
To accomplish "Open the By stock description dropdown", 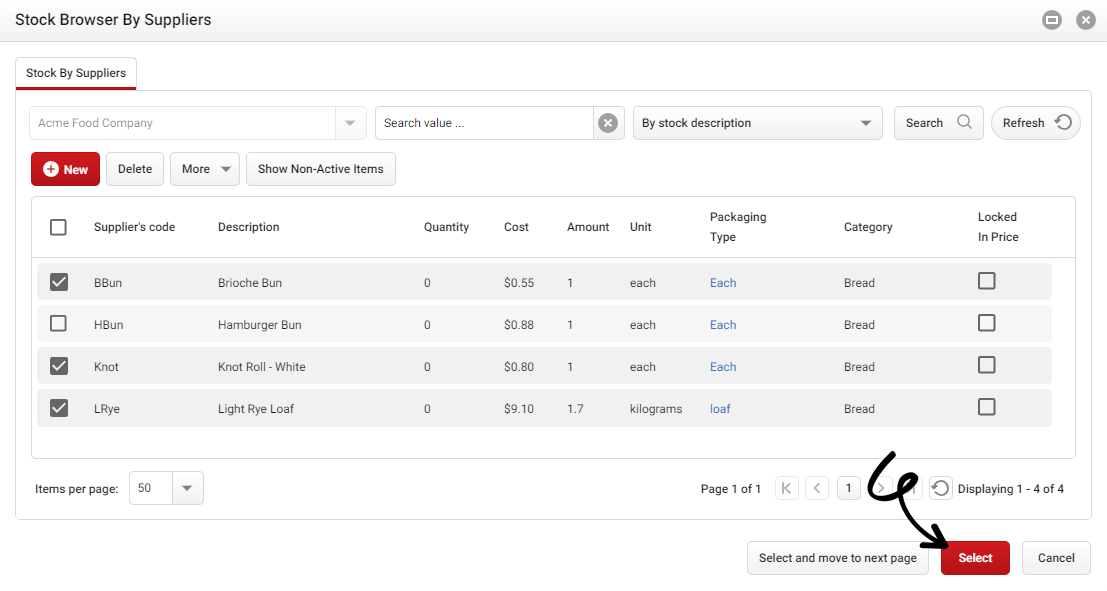I will pyautogui.click(x=758, y=123).
